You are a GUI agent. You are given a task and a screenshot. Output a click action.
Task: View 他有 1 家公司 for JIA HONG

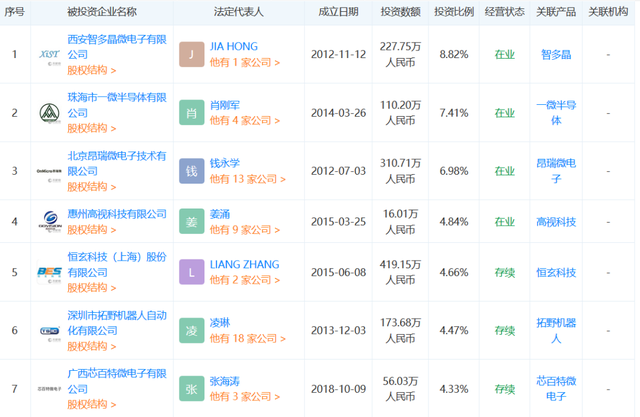[x=245, y=62]
